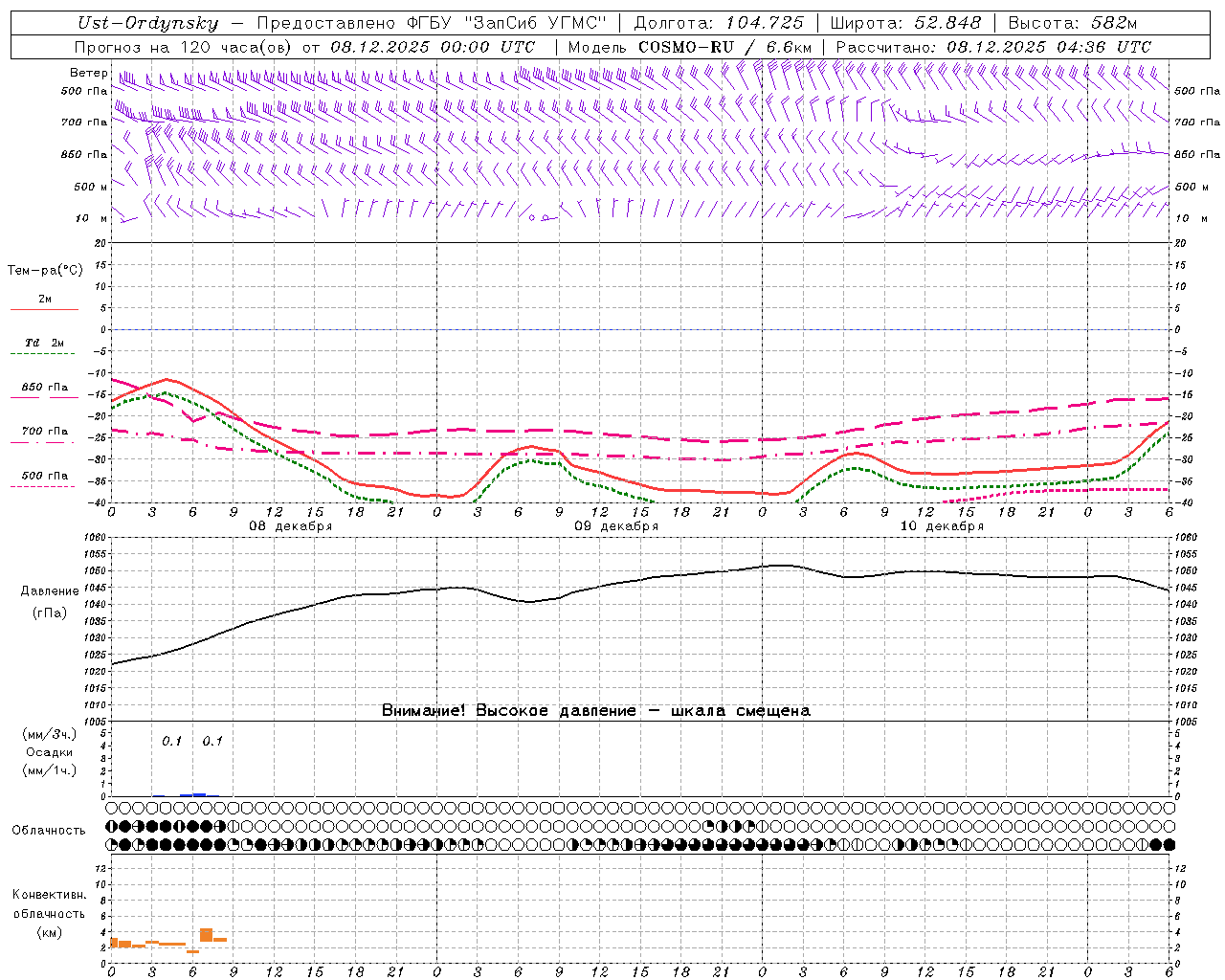Viewport: 1225px width, 980px height.
Task: Click the "500 гПа" entry in temperature legend
Action: click(x=45, y=476)
